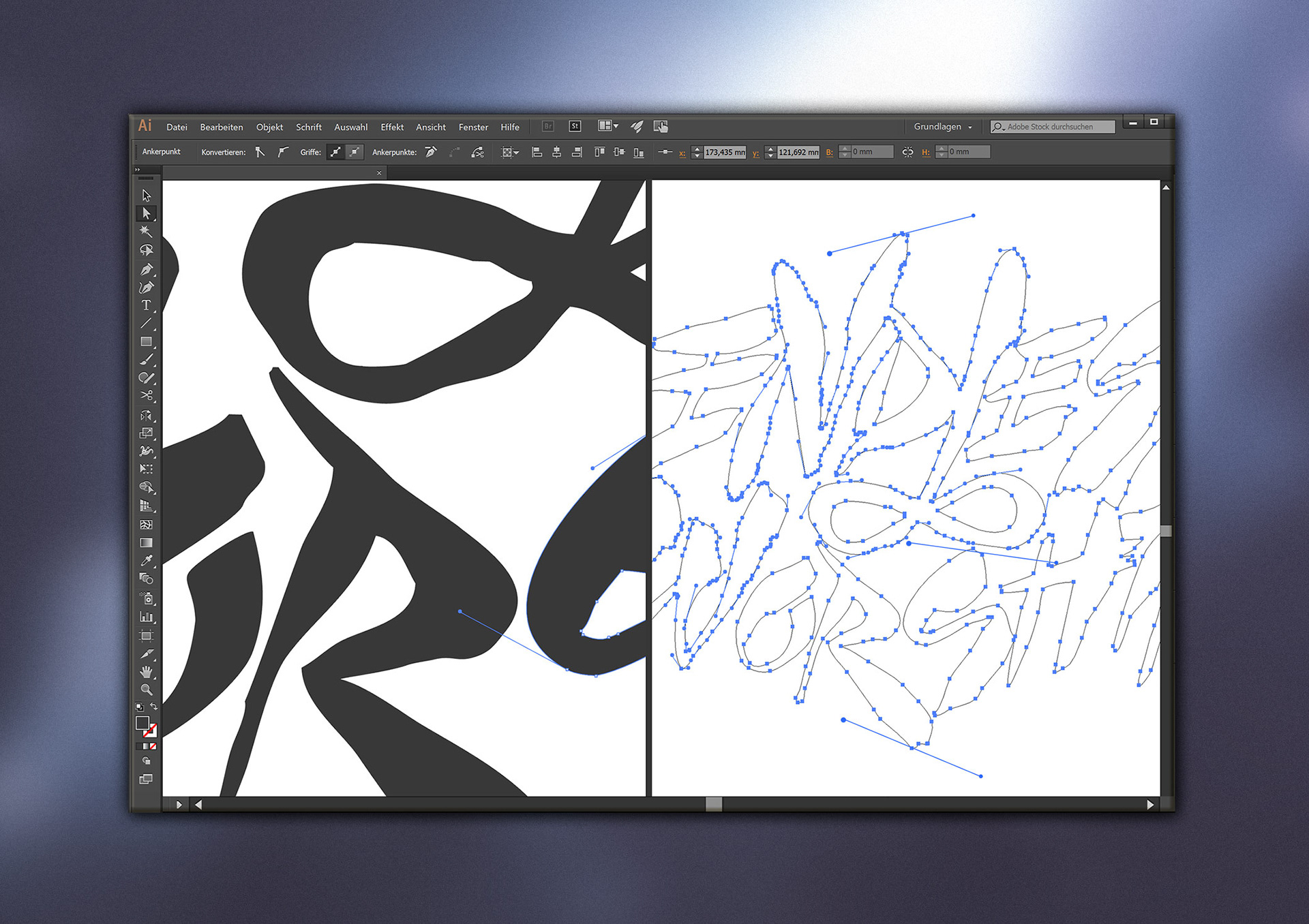Open the Grundlagen workspace dropdown
1309x924 pixels.
[x=943, y=127]
